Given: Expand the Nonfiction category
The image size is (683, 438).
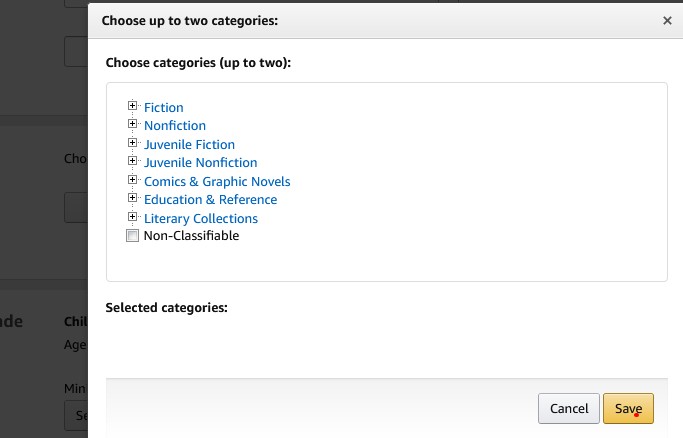Looking at the screenshot, I should [132, 124].
